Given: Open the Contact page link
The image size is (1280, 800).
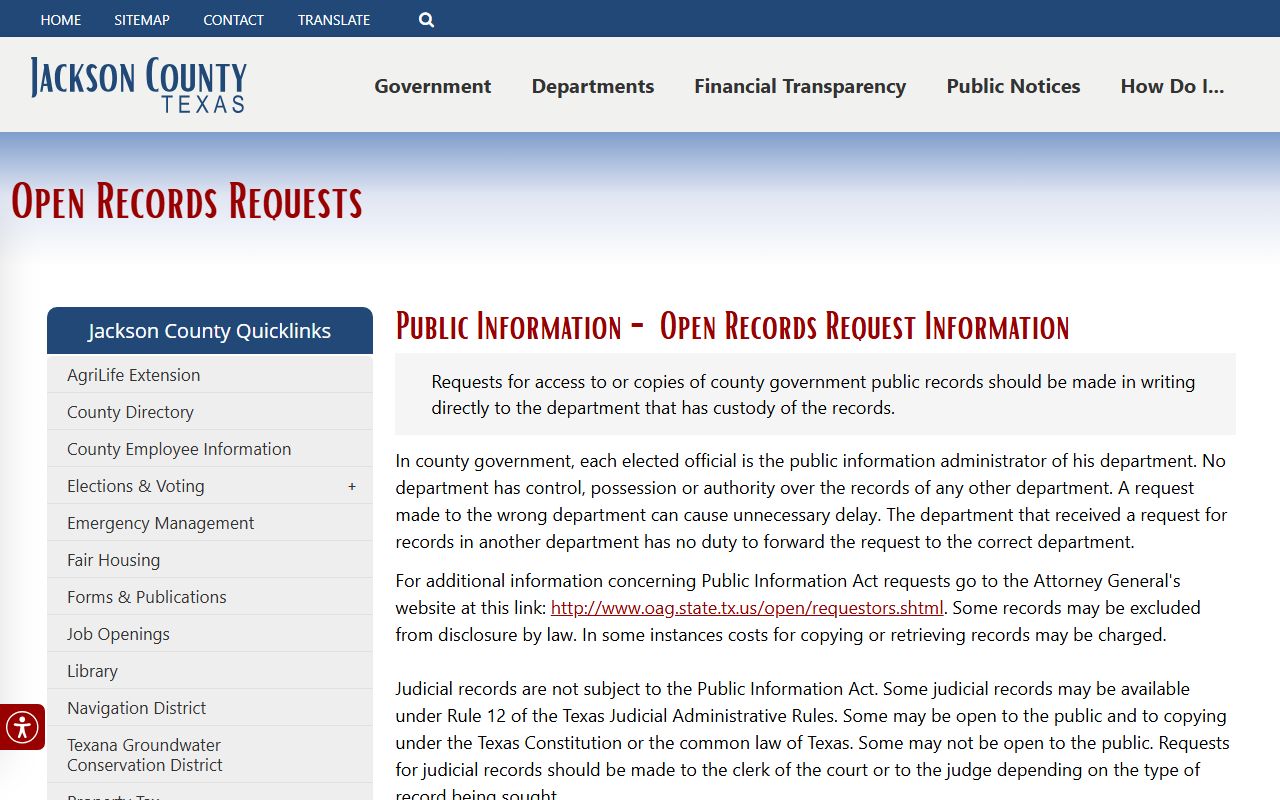Looking at the screenshot, I should 233,20.
